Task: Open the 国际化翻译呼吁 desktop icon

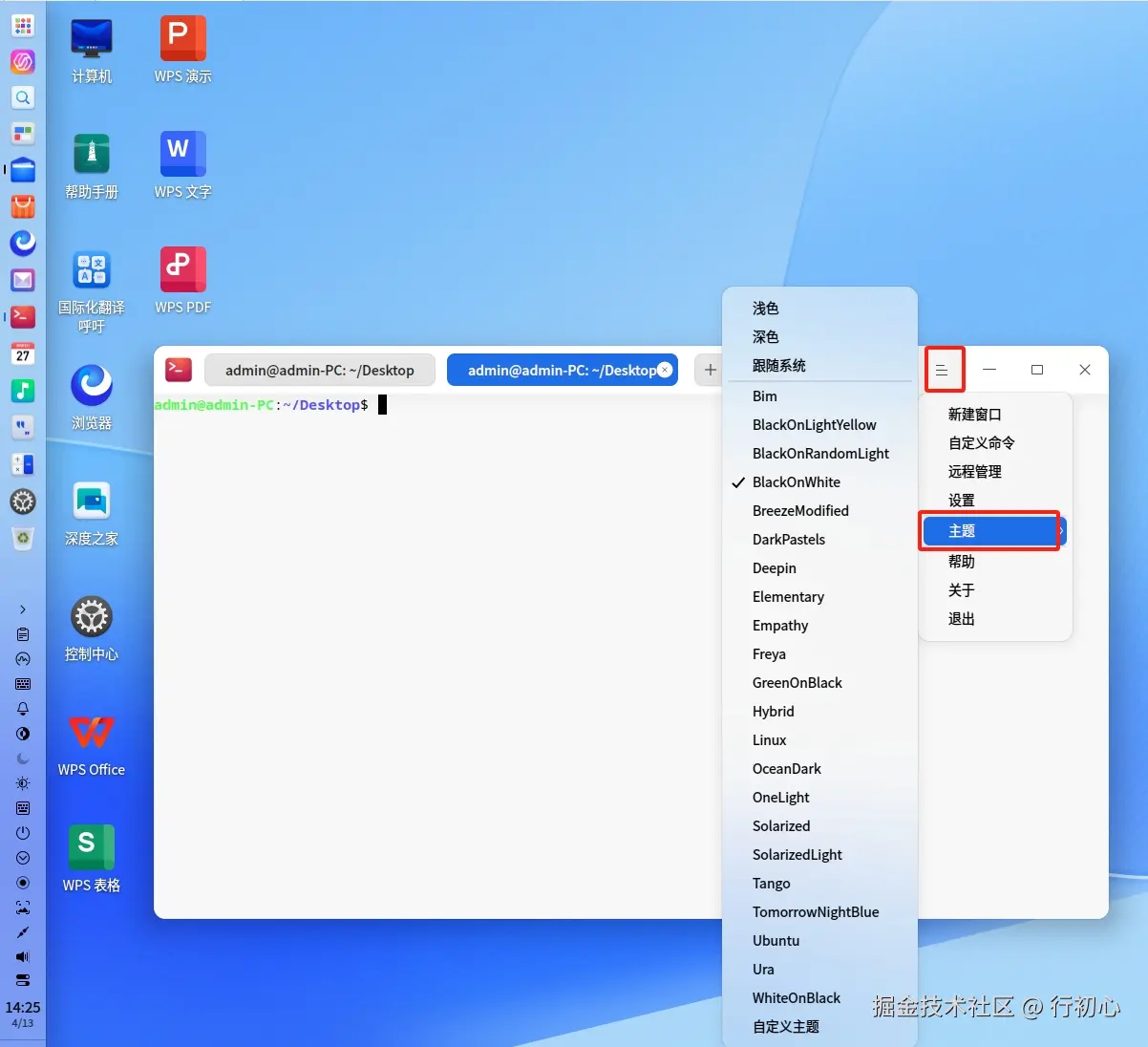Action: click(92, 291)
